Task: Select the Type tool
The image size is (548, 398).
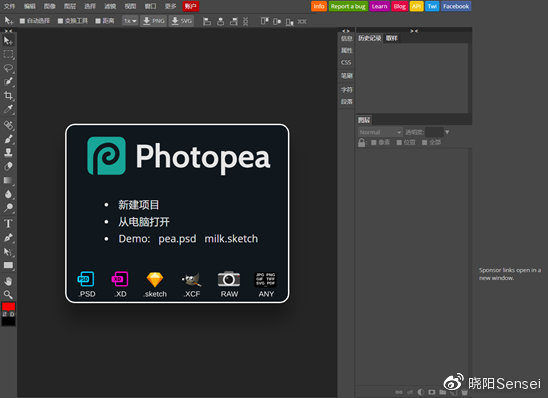Action: [x=8, y=224]
